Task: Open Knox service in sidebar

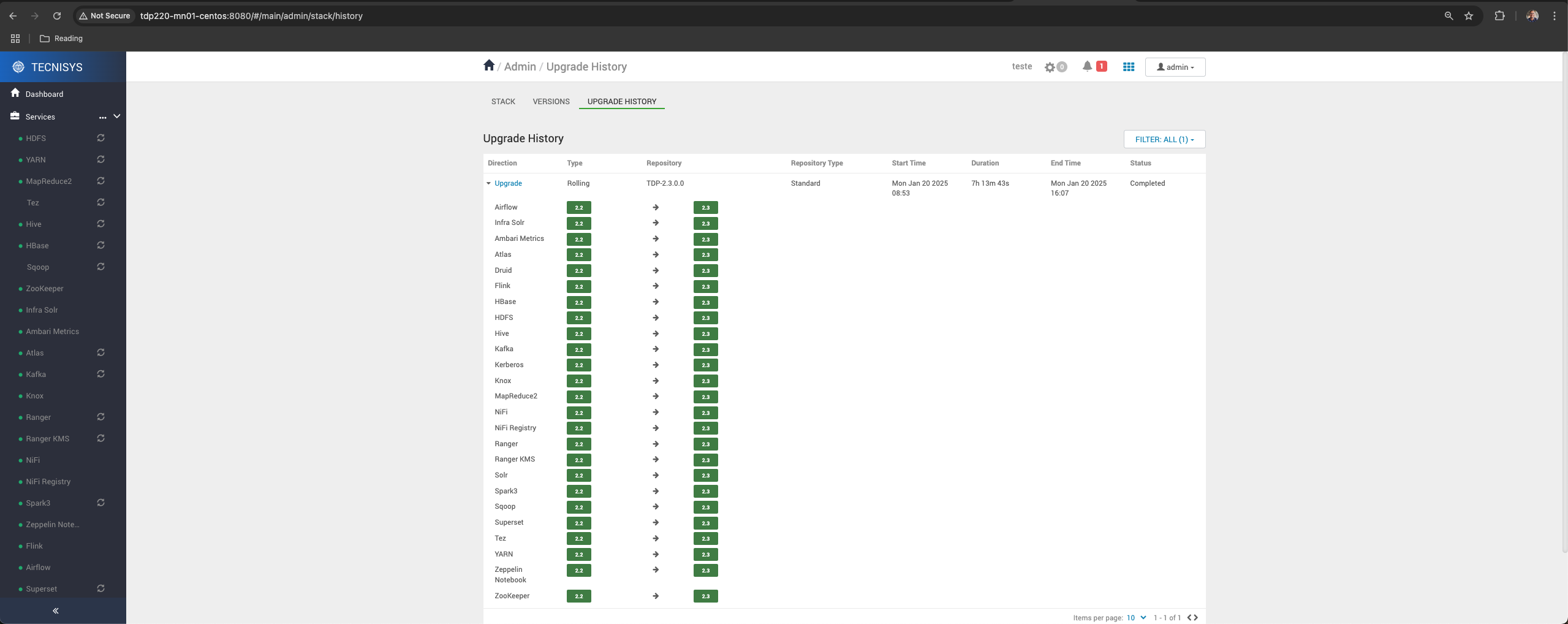Action: click(35, 395)
